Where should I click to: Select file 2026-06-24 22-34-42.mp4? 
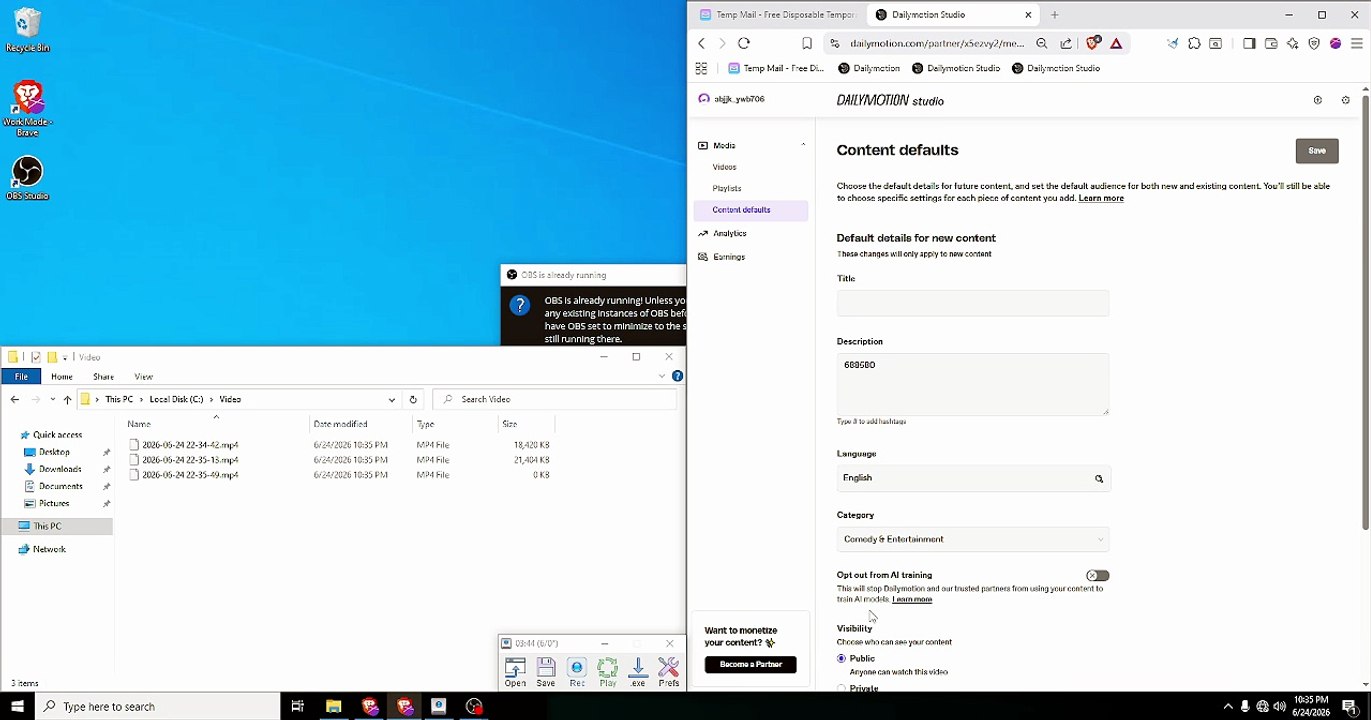190,445
